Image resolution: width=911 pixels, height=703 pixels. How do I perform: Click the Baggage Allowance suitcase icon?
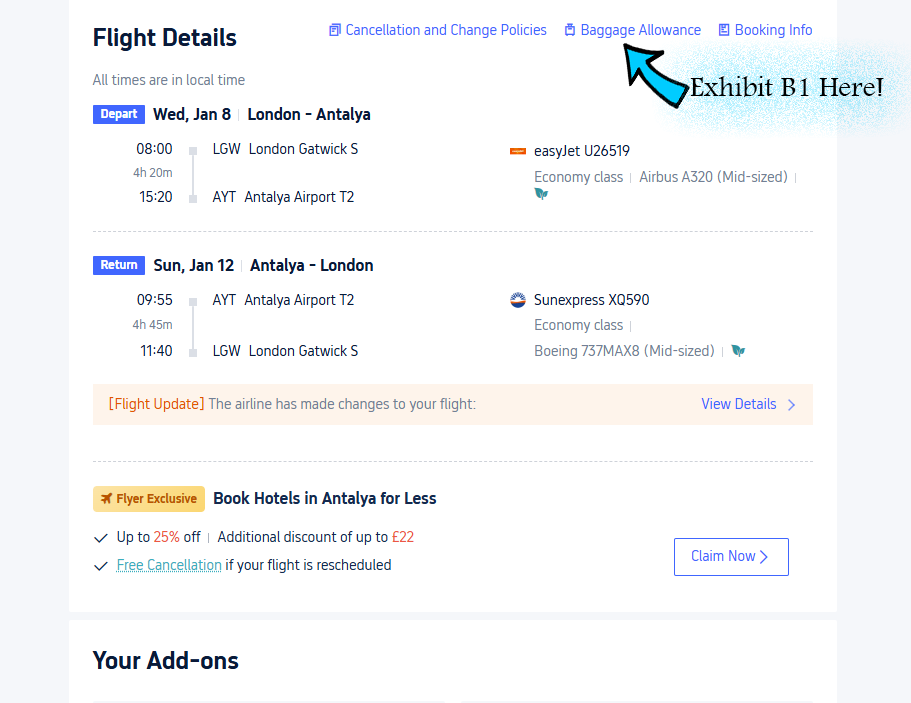point(570,30)
